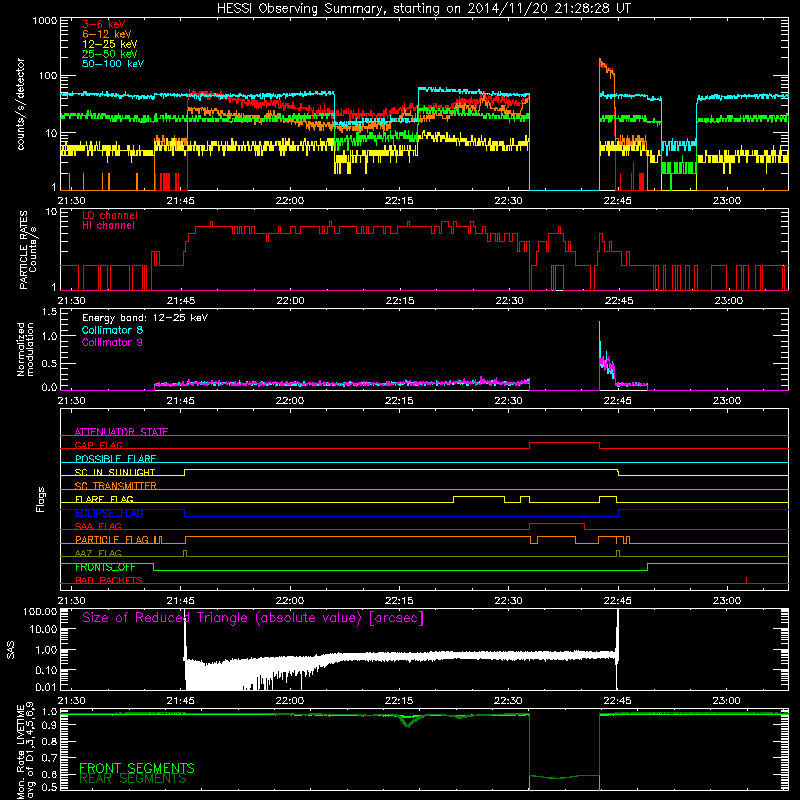Select the Collimator 9 legend label
This screenshot has height=800, width=800.
pos(112,342)
